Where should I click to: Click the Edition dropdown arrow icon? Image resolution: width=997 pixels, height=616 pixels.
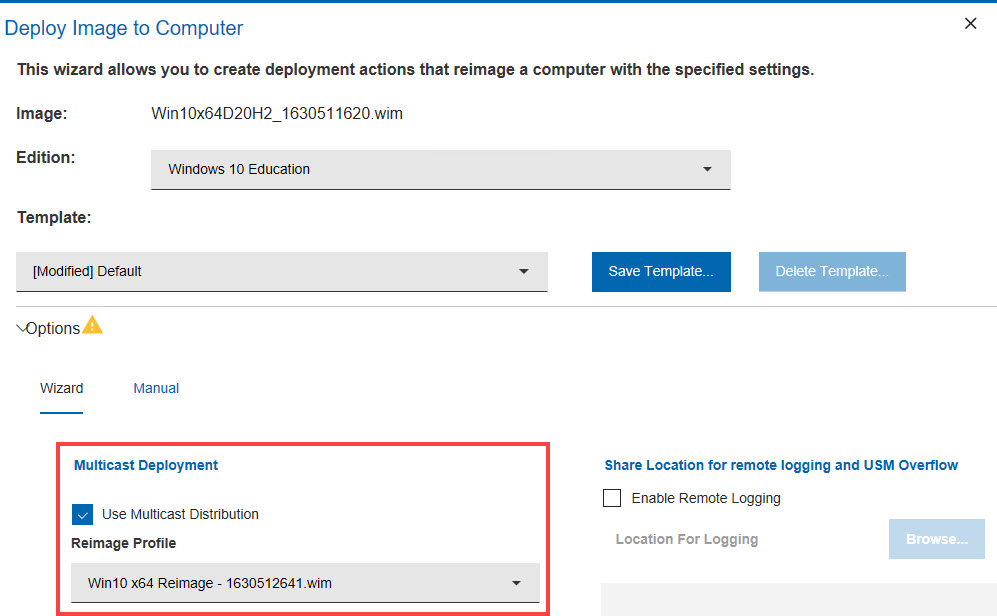click(x=707, y=170)
